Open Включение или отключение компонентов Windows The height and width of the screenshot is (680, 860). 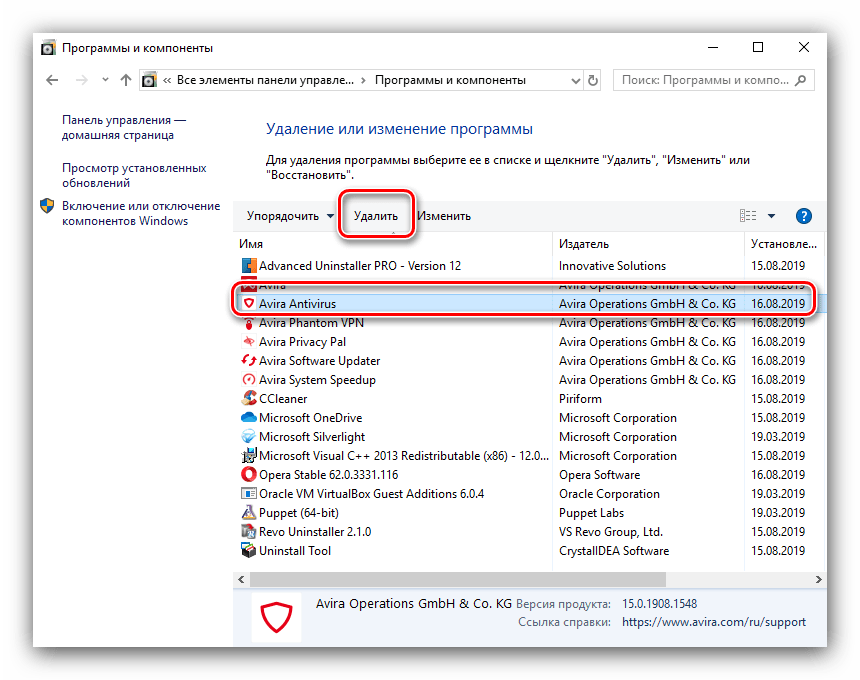point(140,213)
